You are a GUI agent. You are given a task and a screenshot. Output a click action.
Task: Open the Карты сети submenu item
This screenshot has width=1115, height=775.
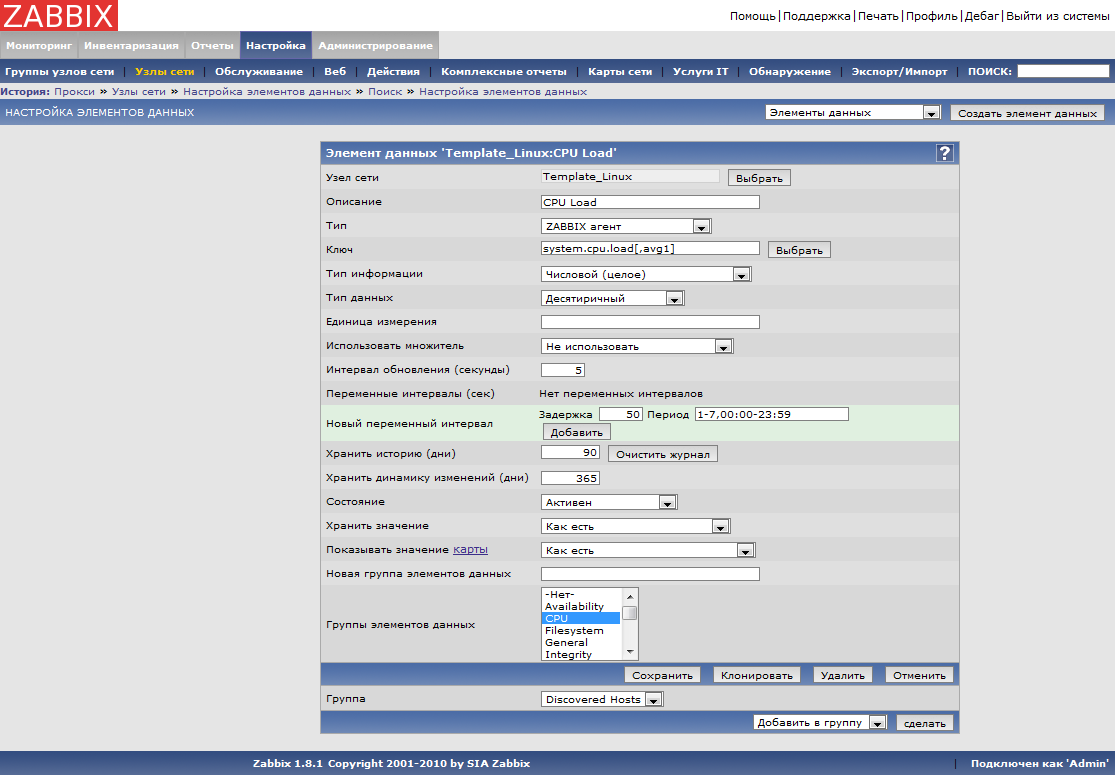tap(620, 72)
